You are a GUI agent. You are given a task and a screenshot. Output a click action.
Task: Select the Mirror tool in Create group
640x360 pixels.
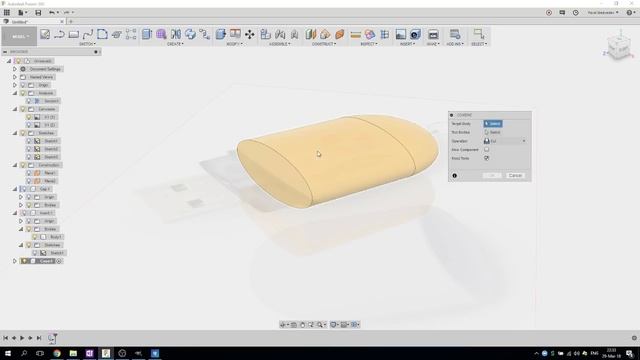[176, 34]
